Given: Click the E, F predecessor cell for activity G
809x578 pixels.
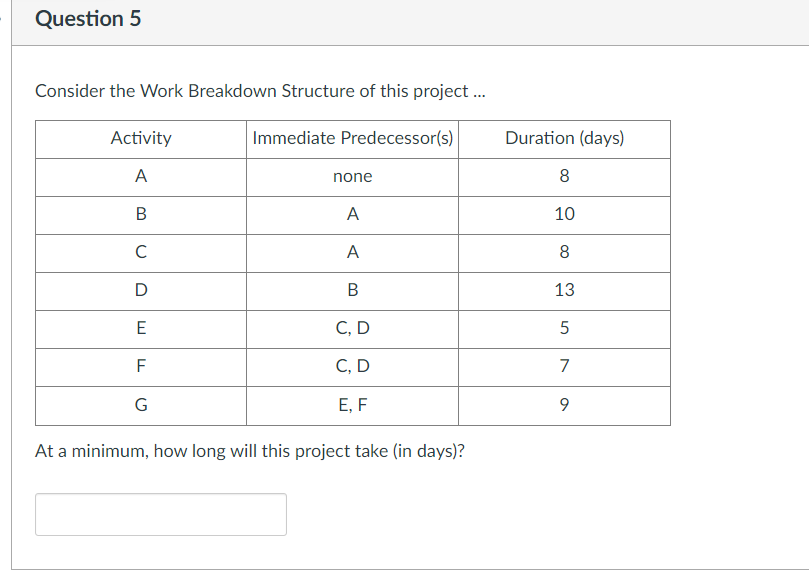Looking at the screenshot, I should [351, 405].
